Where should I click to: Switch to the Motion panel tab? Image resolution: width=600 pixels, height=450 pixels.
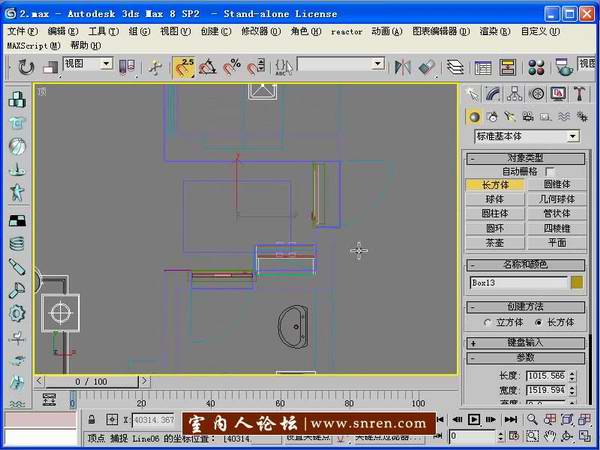click(536, 94)
